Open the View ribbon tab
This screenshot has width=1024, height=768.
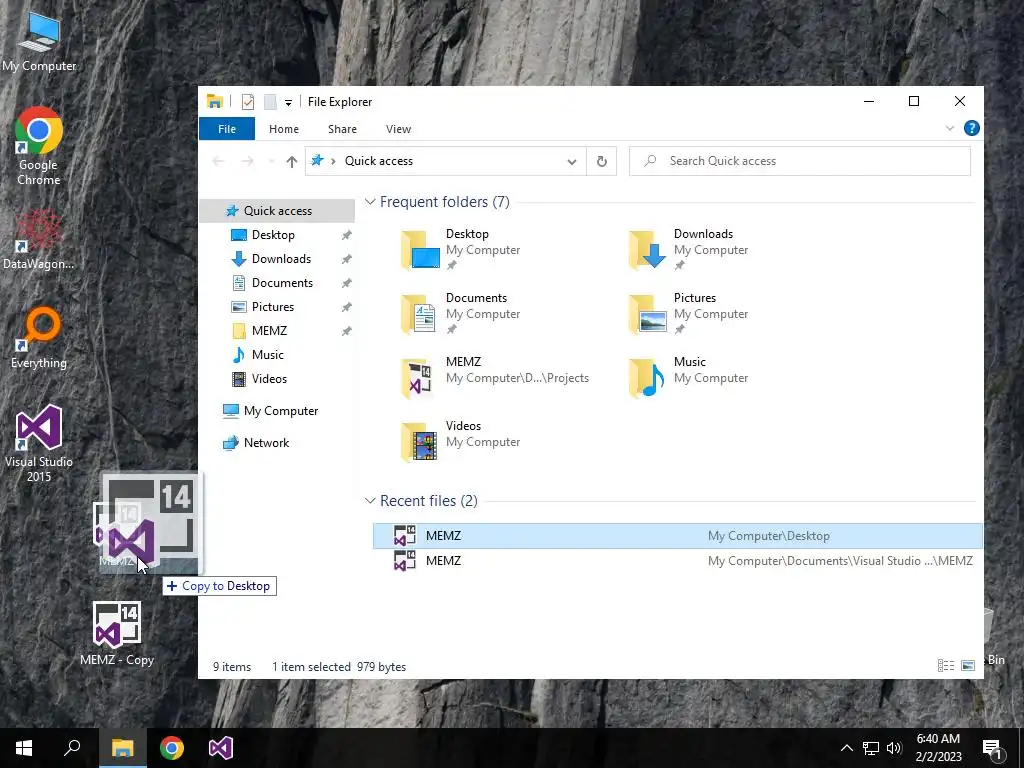pyautogui.click(x=398, y=129)
